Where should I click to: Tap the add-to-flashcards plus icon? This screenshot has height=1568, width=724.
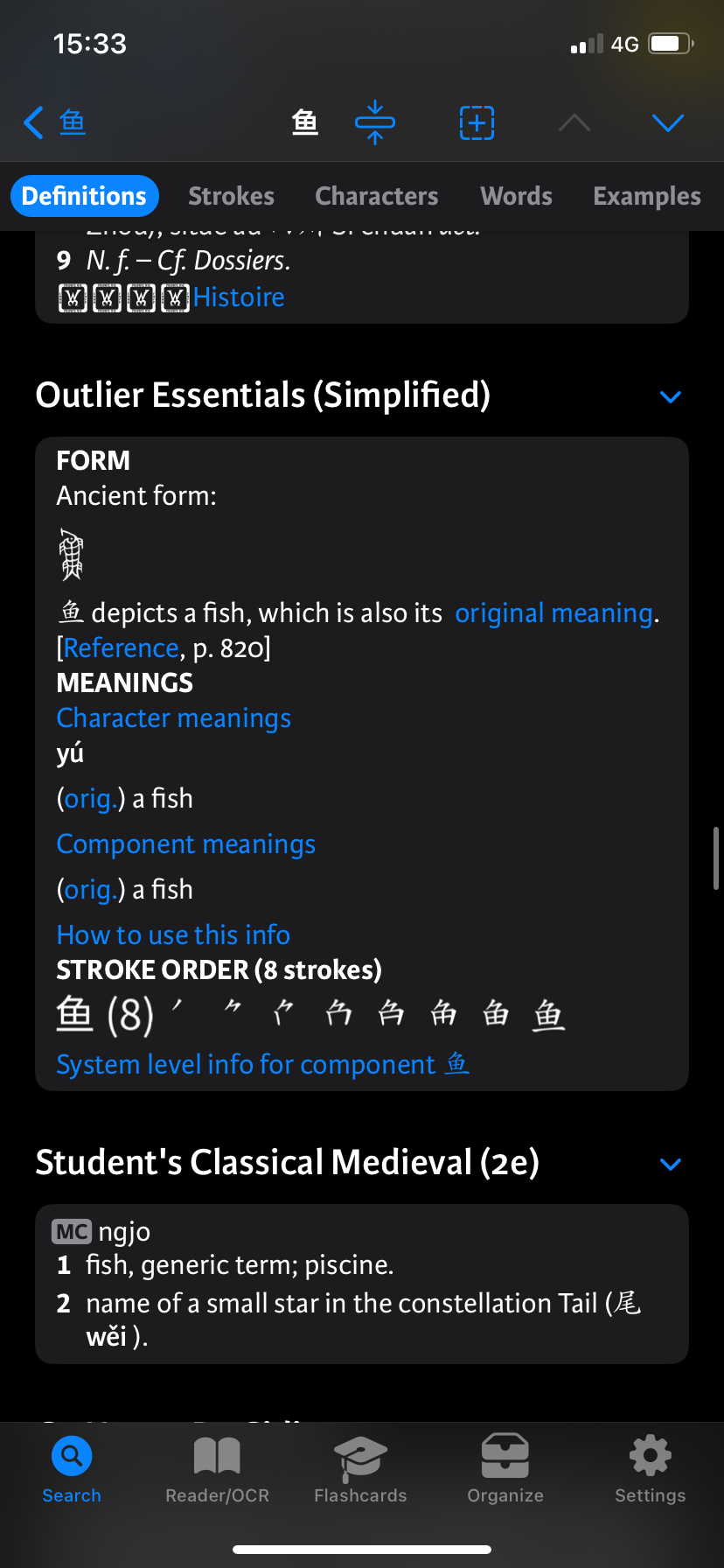(x=477, y=122)
